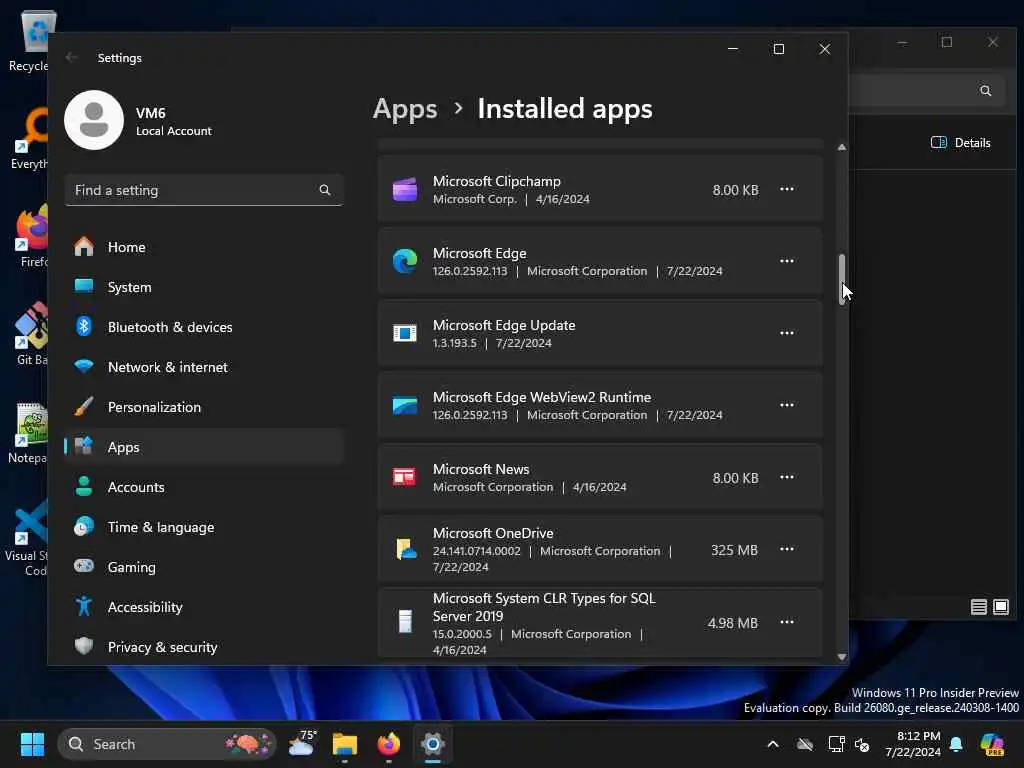The width and height of the screenshot is (1024, 768).
Task: Select the Apps category in sidebar
Action: pos(204,447)
